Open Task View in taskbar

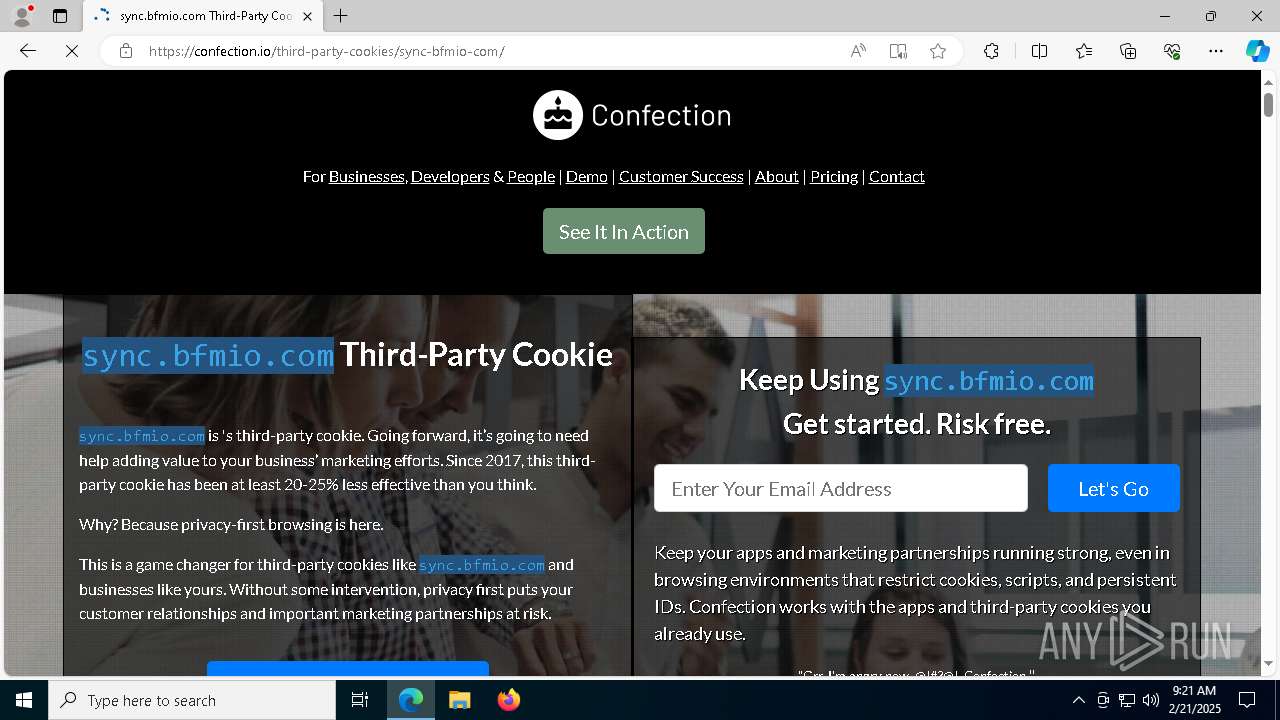click(x=360, y=700)
